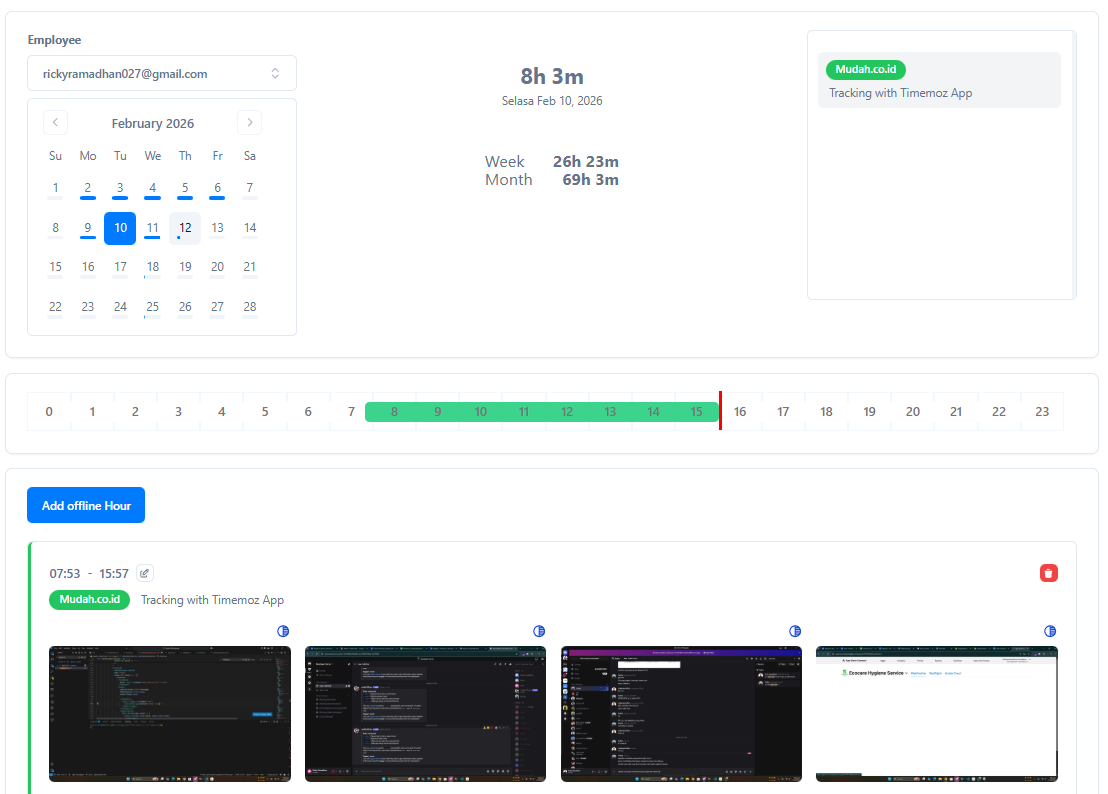1108x794 pixels.
Task: Select February 13 in the calendar
Action: (218, 228)
